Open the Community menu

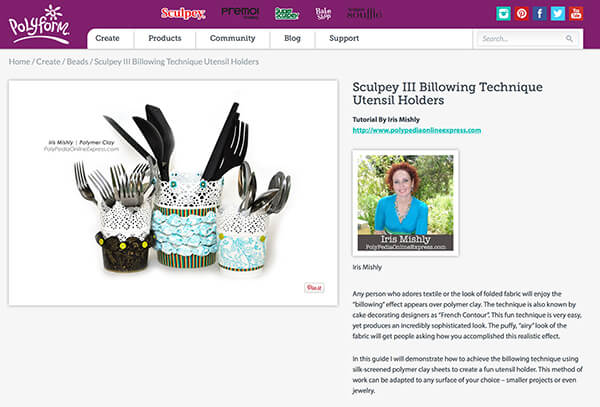tap(233, 38)
